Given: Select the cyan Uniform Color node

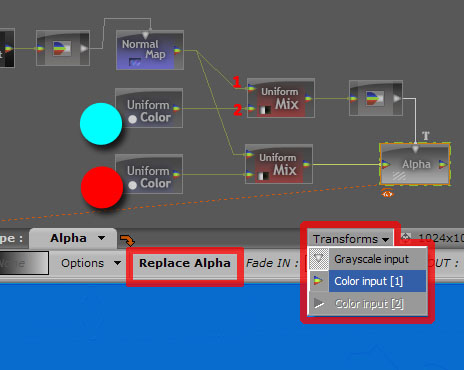Looking at the screenshot, I should pyautogui.click(x=149, y=108).
